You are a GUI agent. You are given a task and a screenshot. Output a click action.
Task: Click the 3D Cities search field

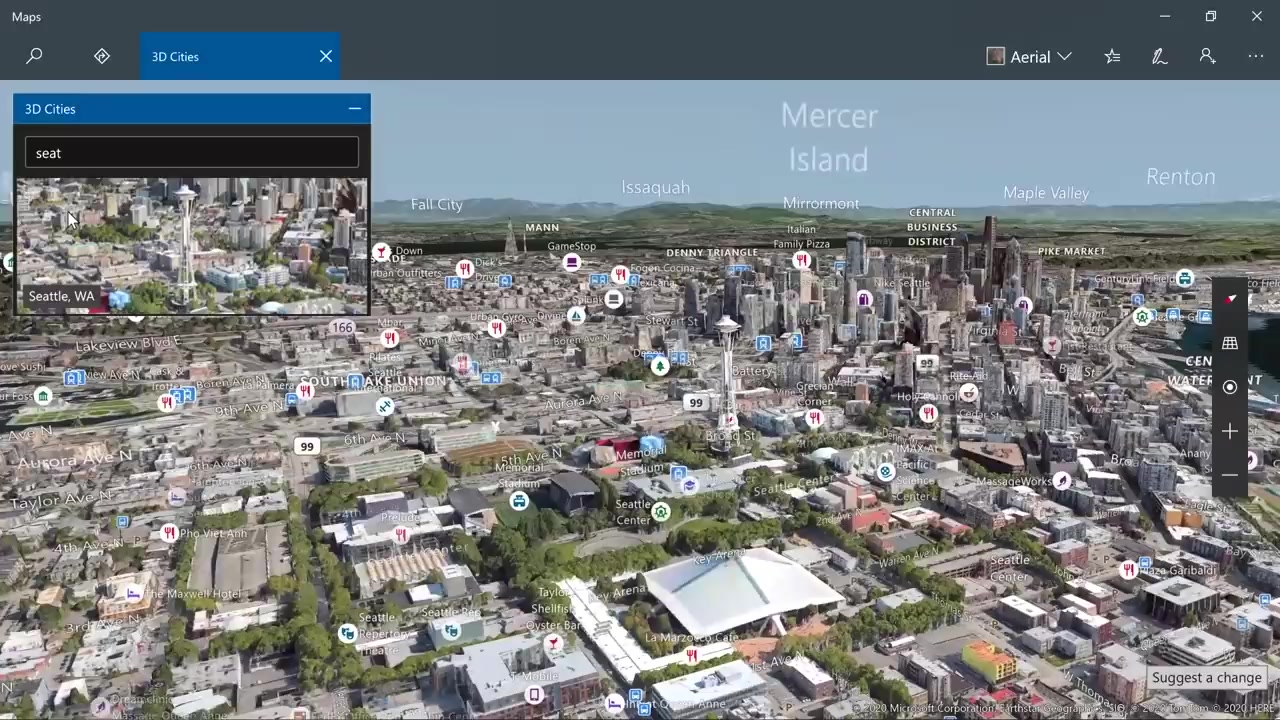(192, 153)
